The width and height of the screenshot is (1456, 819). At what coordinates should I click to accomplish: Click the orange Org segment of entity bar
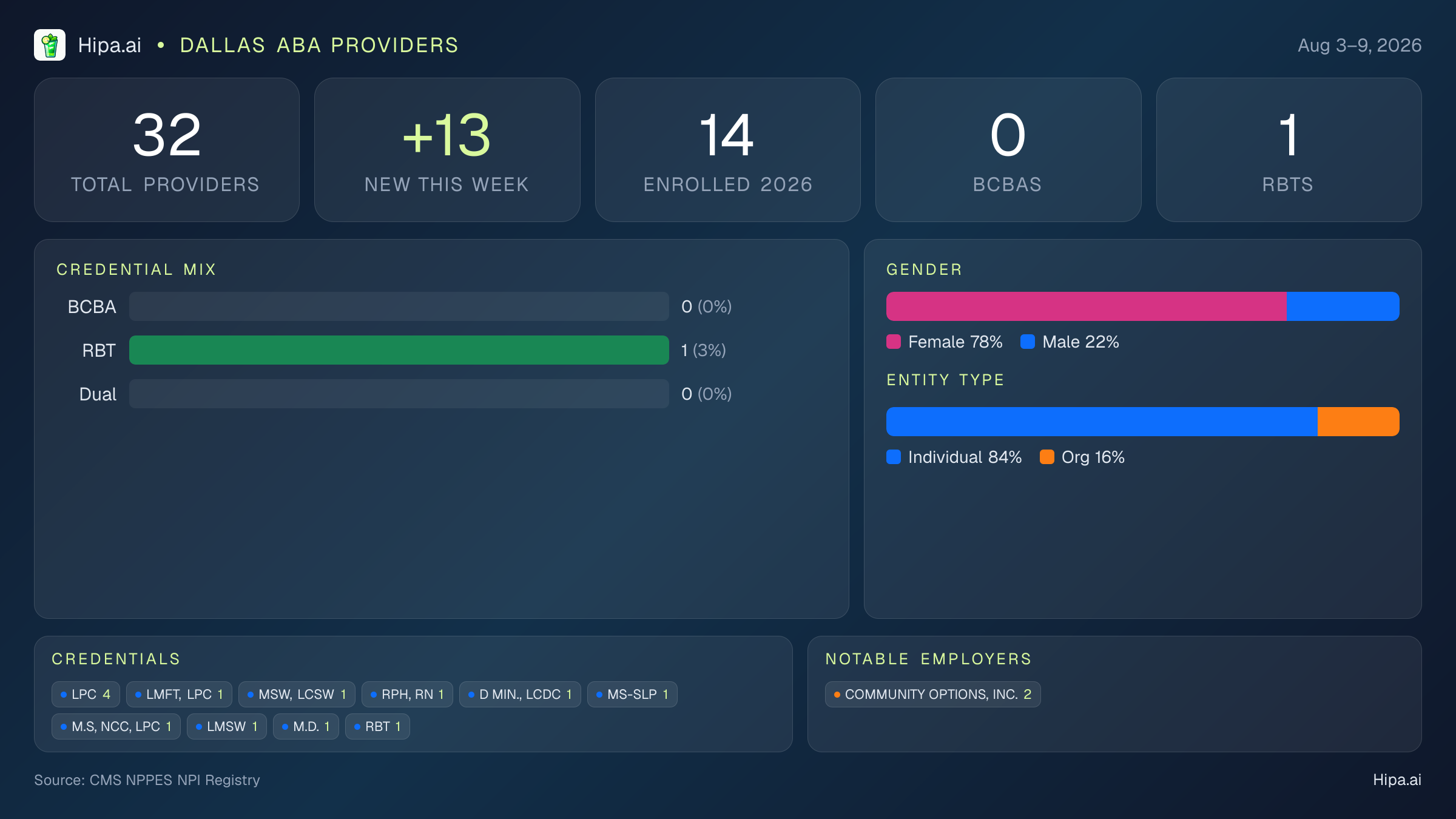[x=1358, y=422]
